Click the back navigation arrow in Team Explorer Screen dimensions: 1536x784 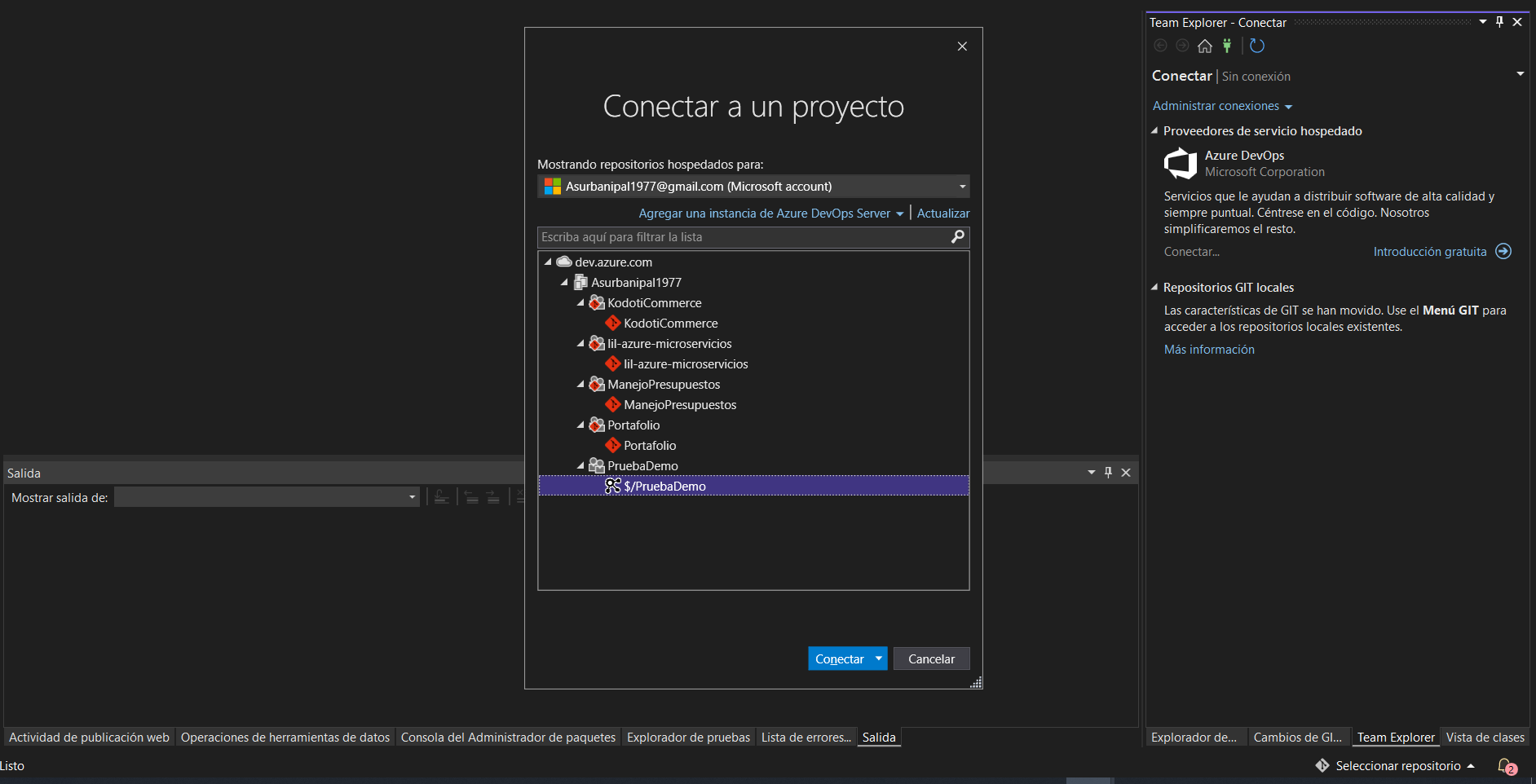[1160, 46]
